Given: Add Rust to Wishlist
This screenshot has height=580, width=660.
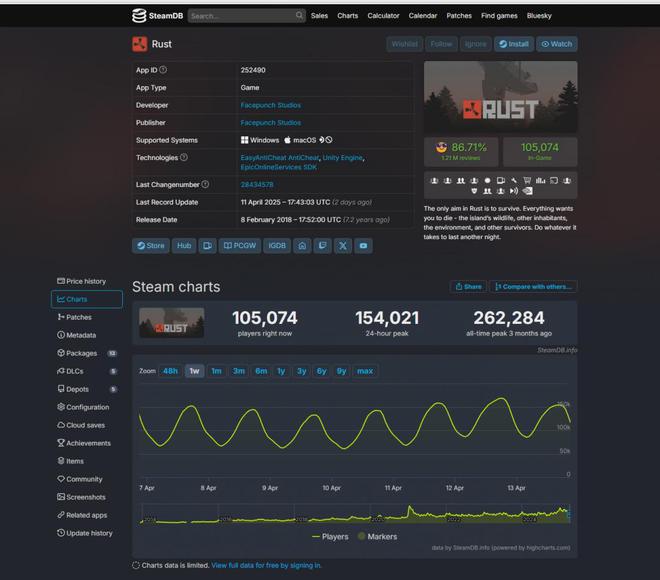Looking at the screenshot, I should (x=405, y=44).
